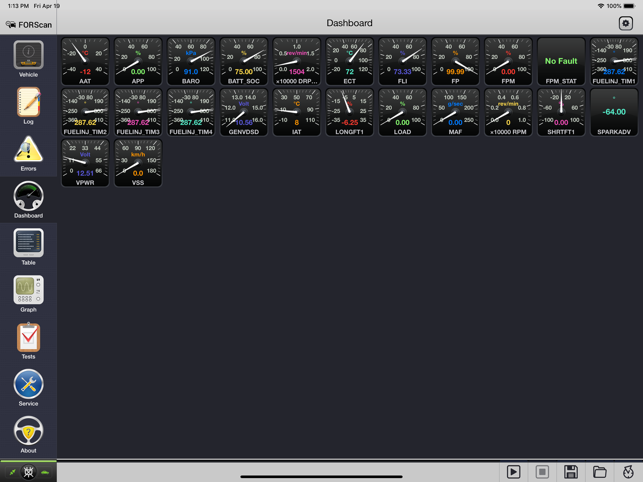The height and width of the screenshot is (482, 643).
Task: Click the connection status indicator
Action: pos(28,472)
